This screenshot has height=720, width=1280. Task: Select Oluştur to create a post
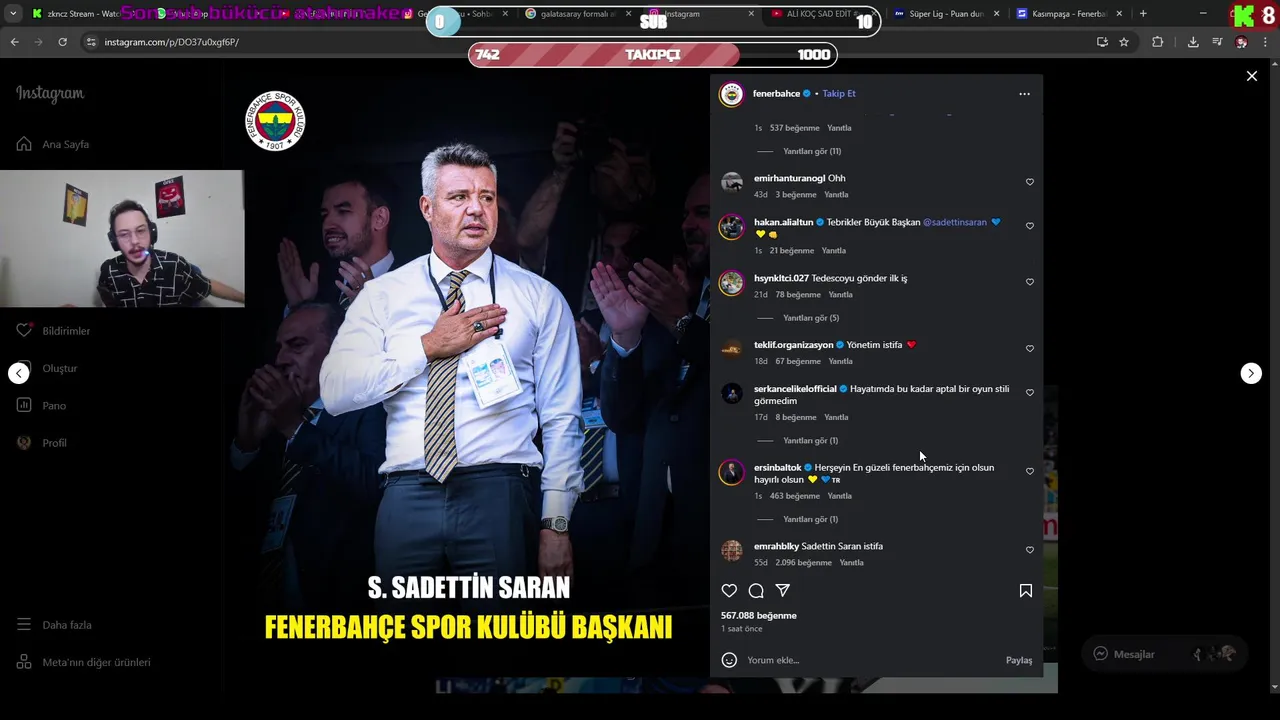point(47,368)
